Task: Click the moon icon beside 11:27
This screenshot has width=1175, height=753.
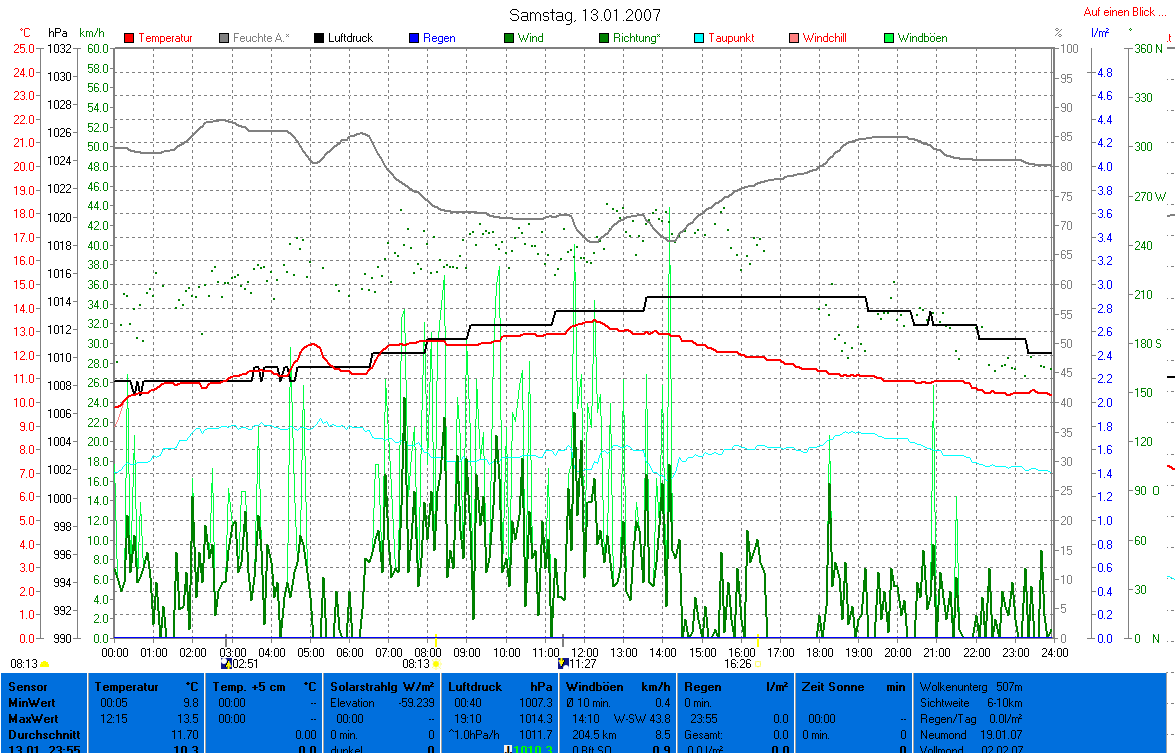Action: 563,663
